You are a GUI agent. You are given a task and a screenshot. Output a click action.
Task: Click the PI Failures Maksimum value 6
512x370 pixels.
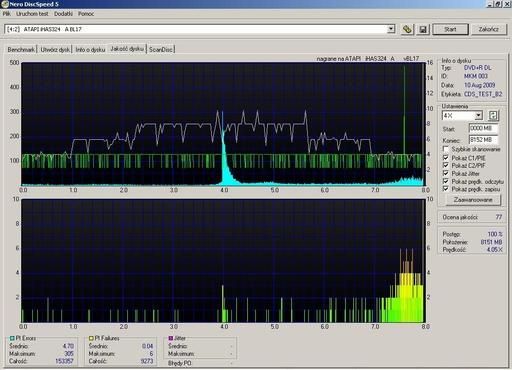151,353
